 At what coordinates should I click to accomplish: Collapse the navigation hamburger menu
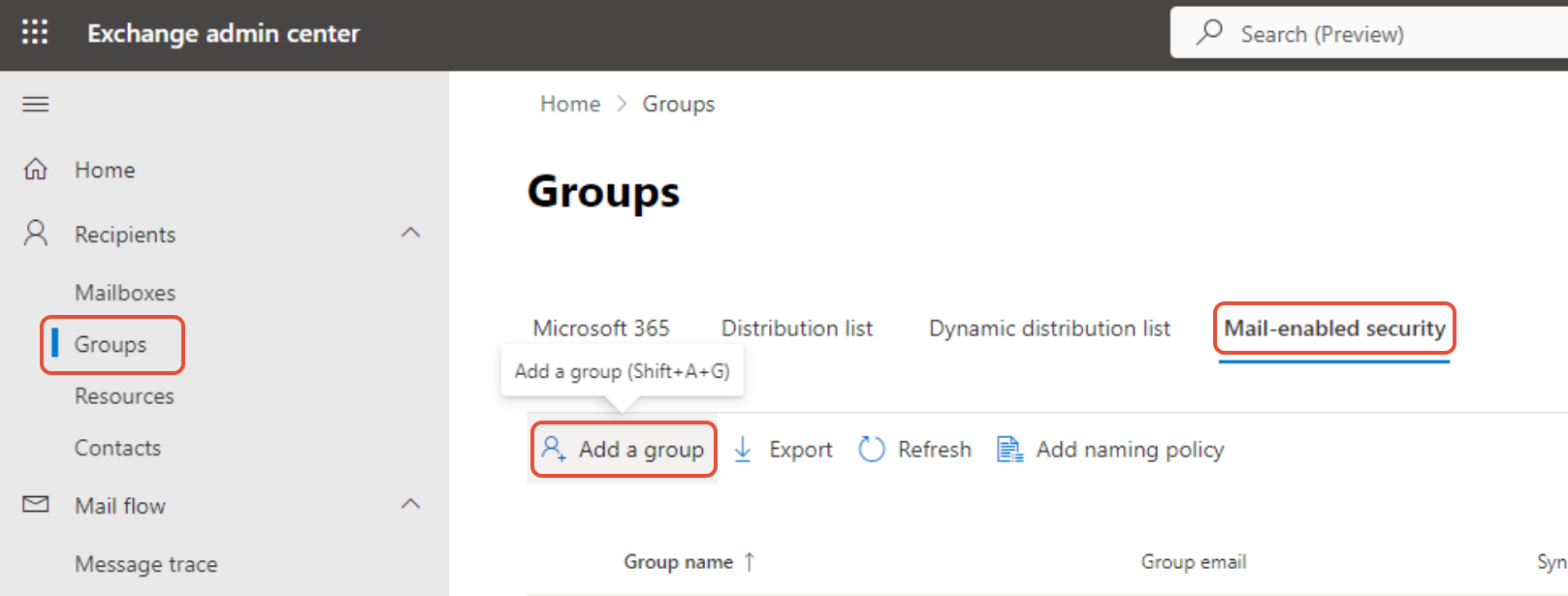(36, 104)
